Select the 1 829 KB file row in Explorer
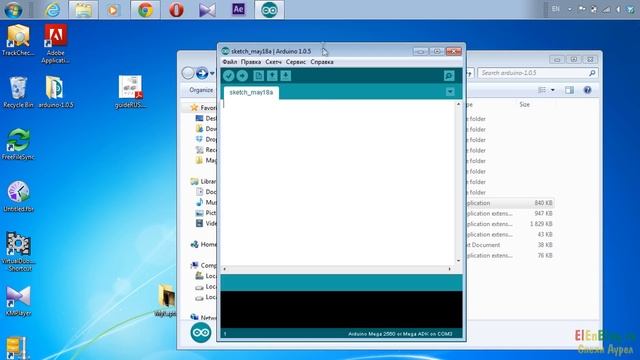Viewport: 640px width, 360px height. [510, 224]
